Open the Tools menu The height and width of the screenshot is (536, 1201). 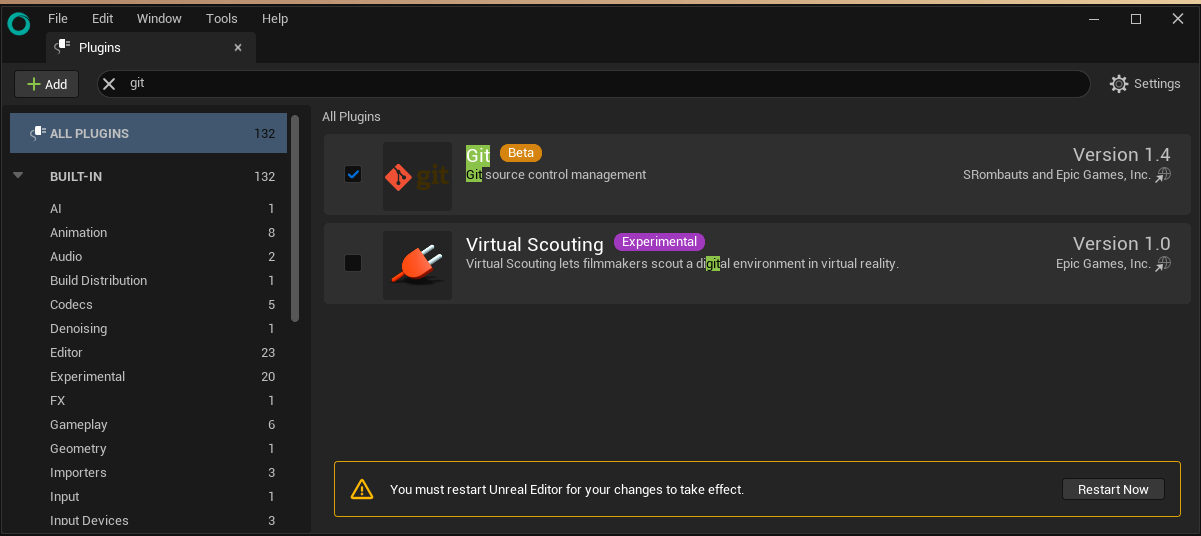[x=222, y=18]
